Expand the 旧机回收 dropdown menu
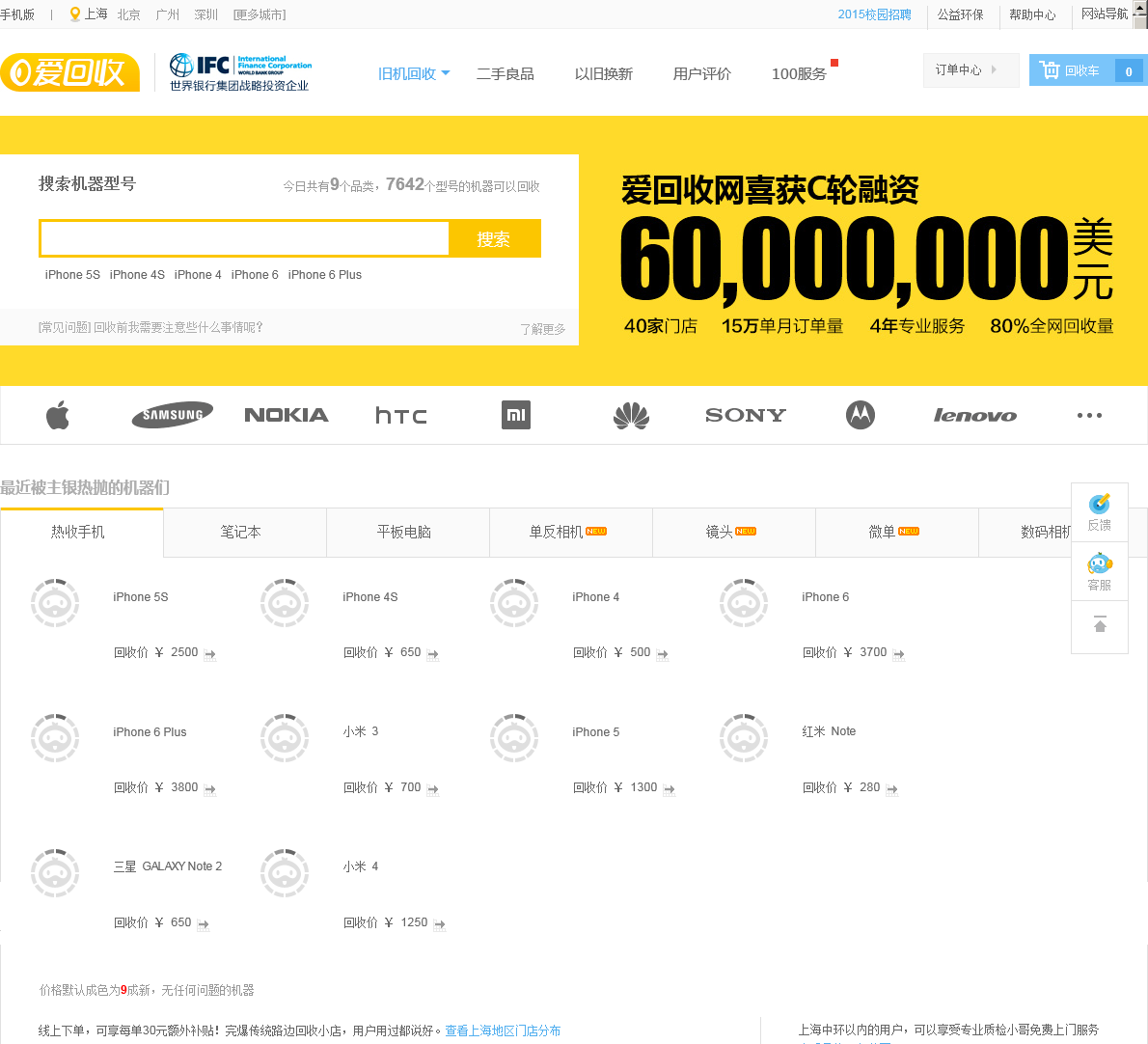Image resolution: width=1148 pixels, height=1044 pixels. [414, 73]
